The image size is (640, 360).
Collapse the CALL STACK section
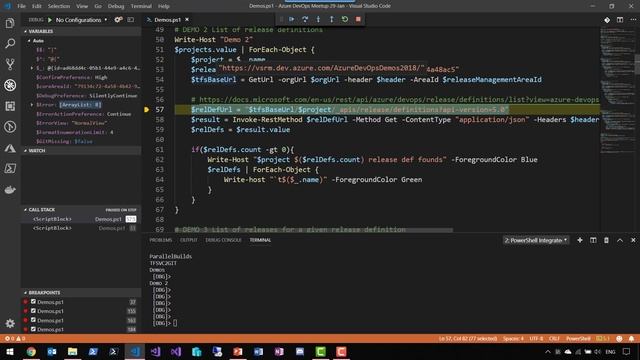point(81,209)
